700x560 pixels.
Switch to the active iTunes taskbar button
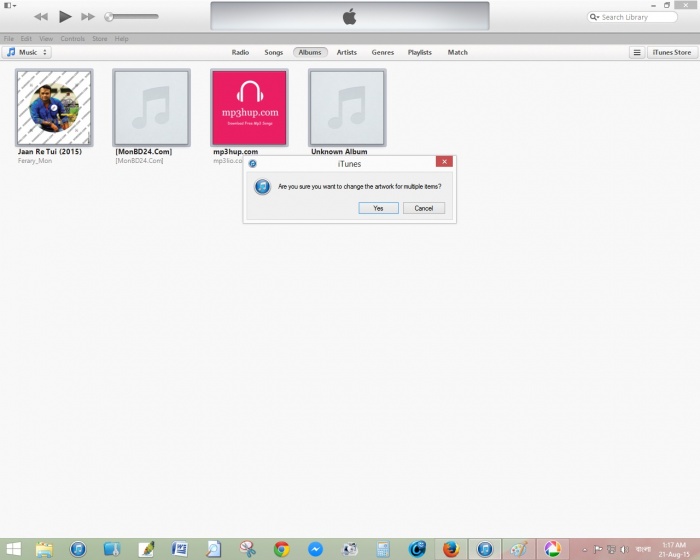click(485, 549)
